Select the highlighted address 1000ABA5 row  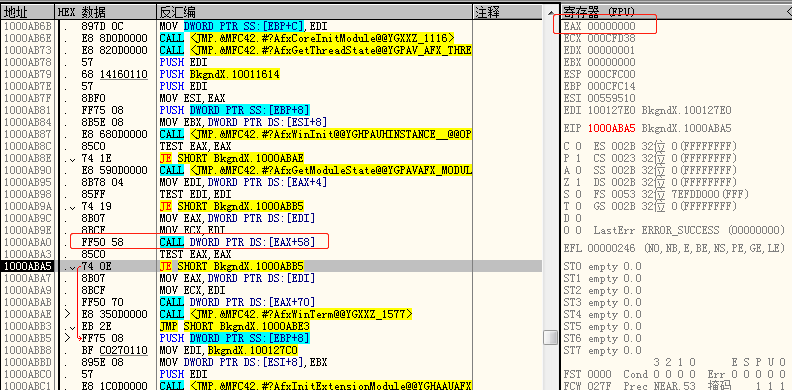272,266
